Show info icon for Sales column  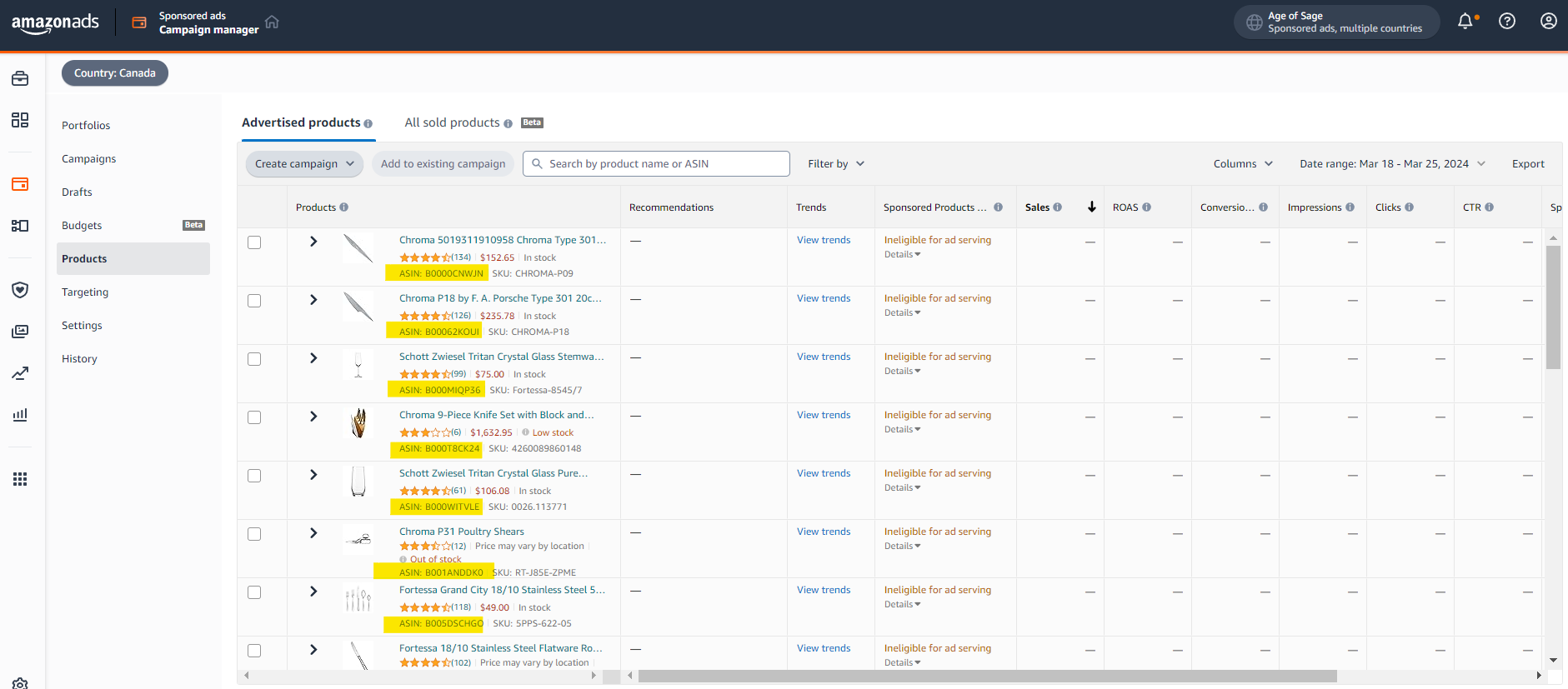[1057, 207]
